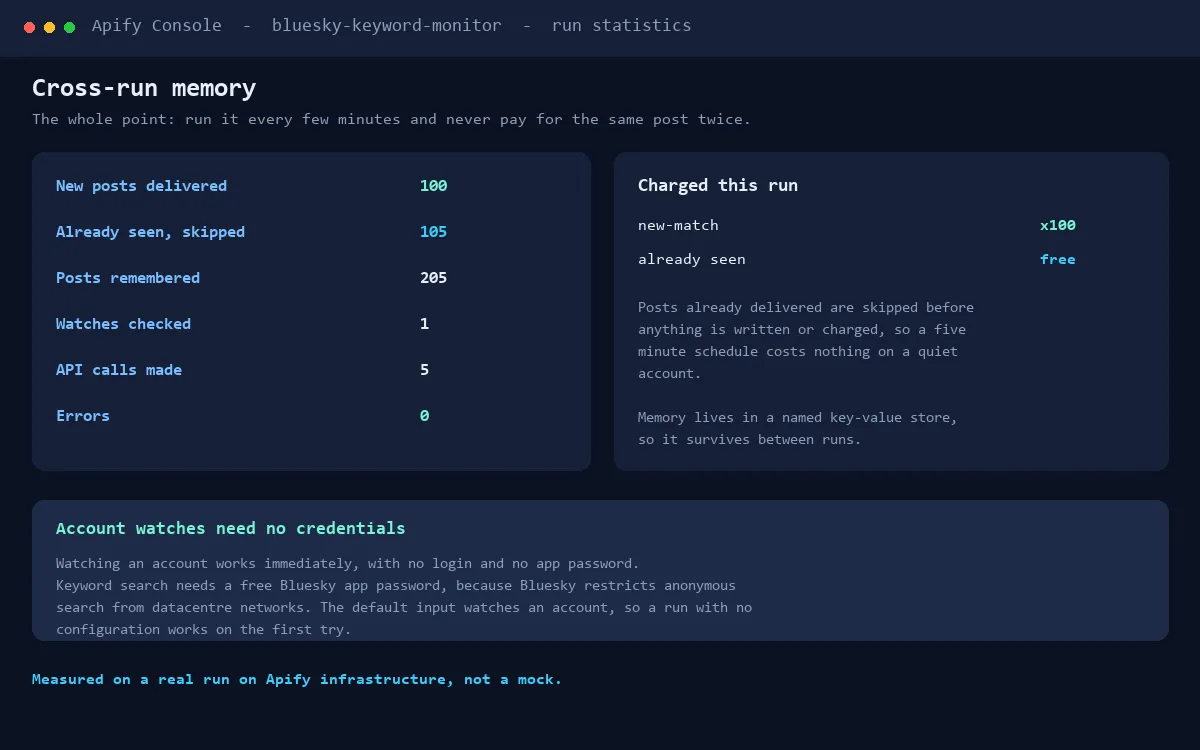Click the 'Account watches need no credentials' heading
The width and height of the screenshot is (1200, 750).
231,528
